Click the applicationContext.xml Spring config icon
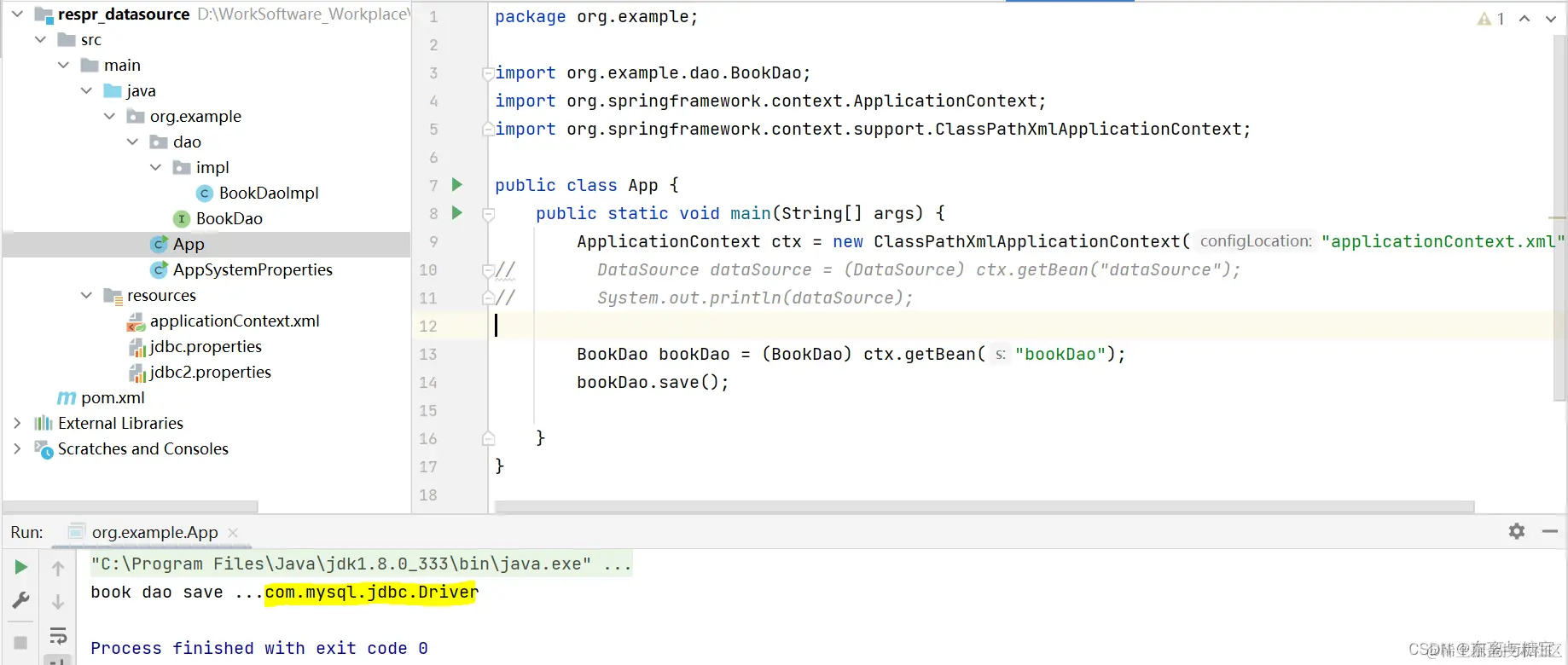Viewport: 1568px width, 665px height. 136,321
